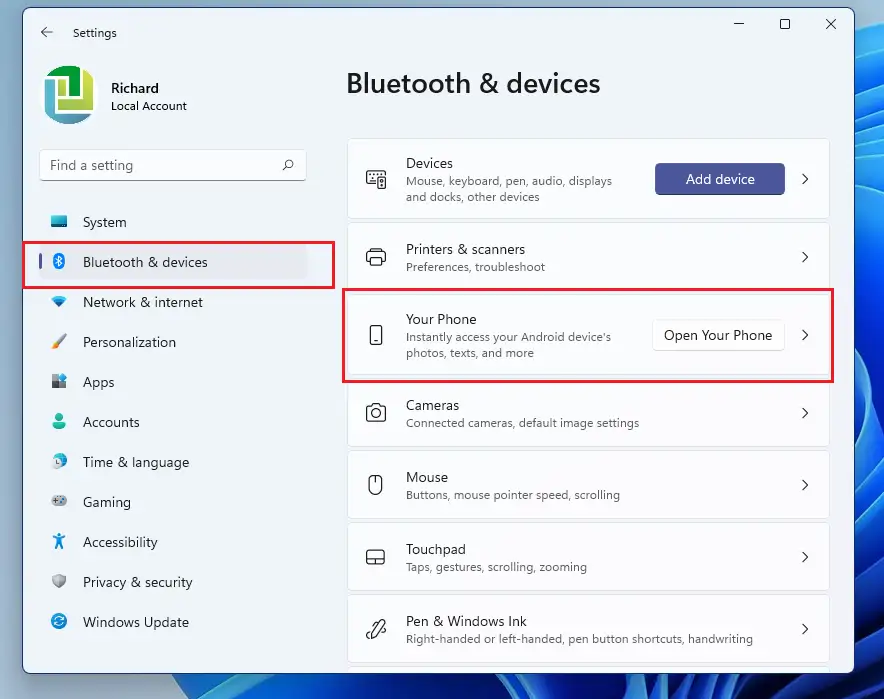Click the Devices keyboard icon

(376, 179)
